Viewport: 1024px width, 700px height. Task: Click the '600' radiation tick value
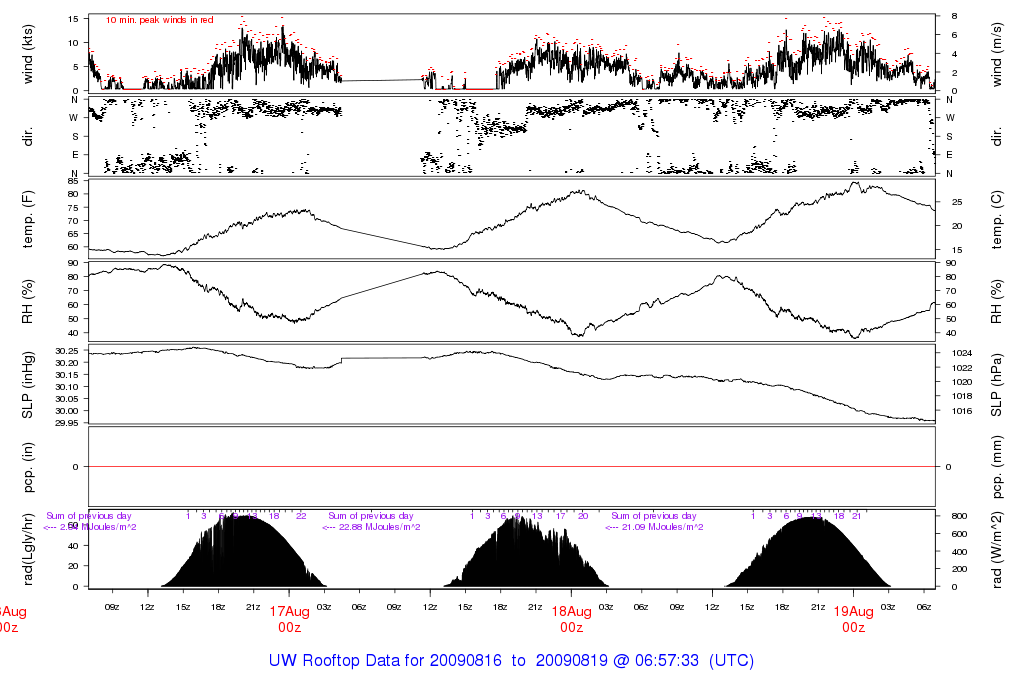[959, 533]
